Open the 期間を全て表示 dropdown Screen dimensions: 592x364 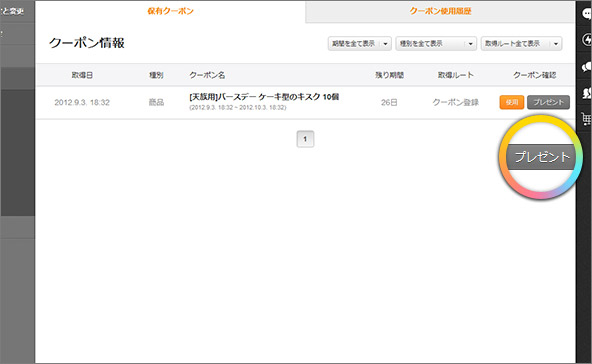pos(359,44)
